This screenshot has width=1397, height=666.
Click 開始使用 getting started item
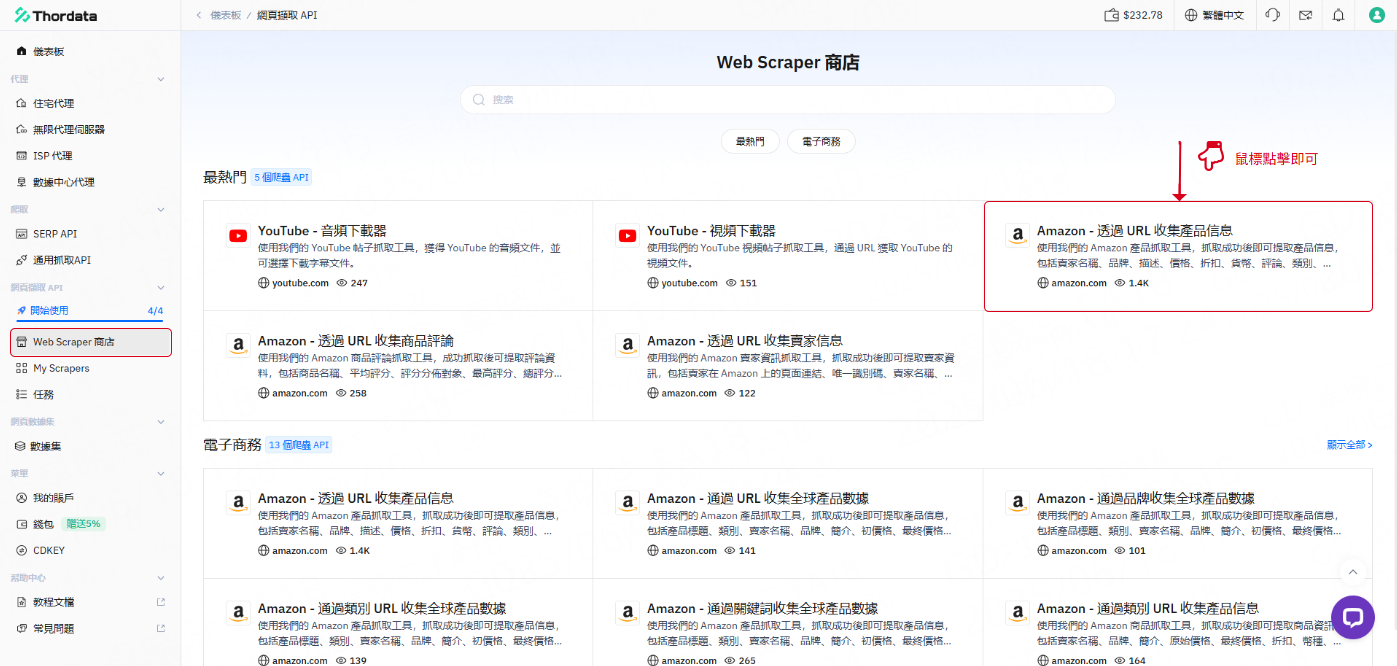[x=90, y=310]
